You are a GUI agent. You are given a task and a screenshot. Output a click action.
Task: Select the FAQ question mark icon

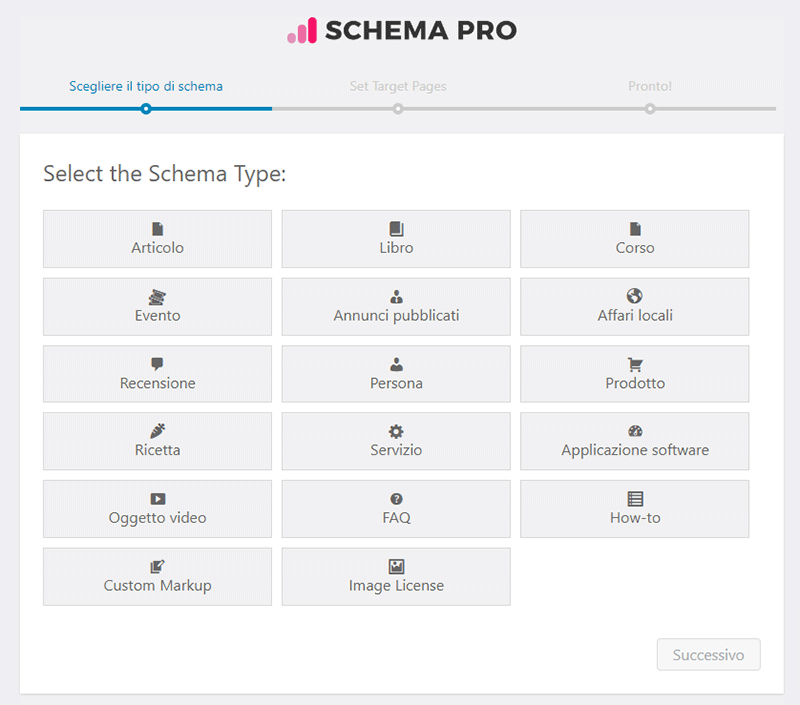(396, 499)
